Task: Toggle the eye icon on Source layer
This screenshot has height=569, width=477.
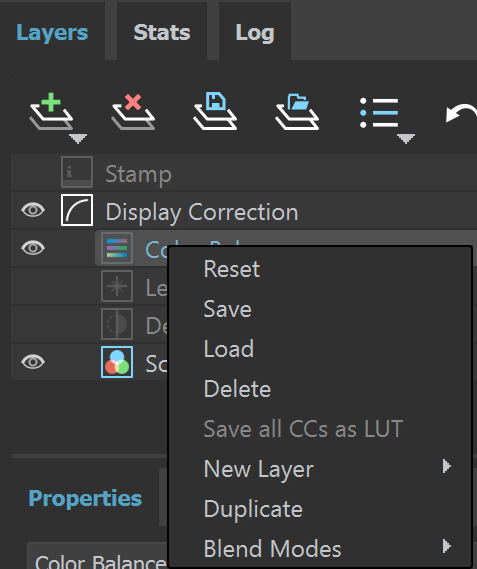Action: [x=33, y=362]
